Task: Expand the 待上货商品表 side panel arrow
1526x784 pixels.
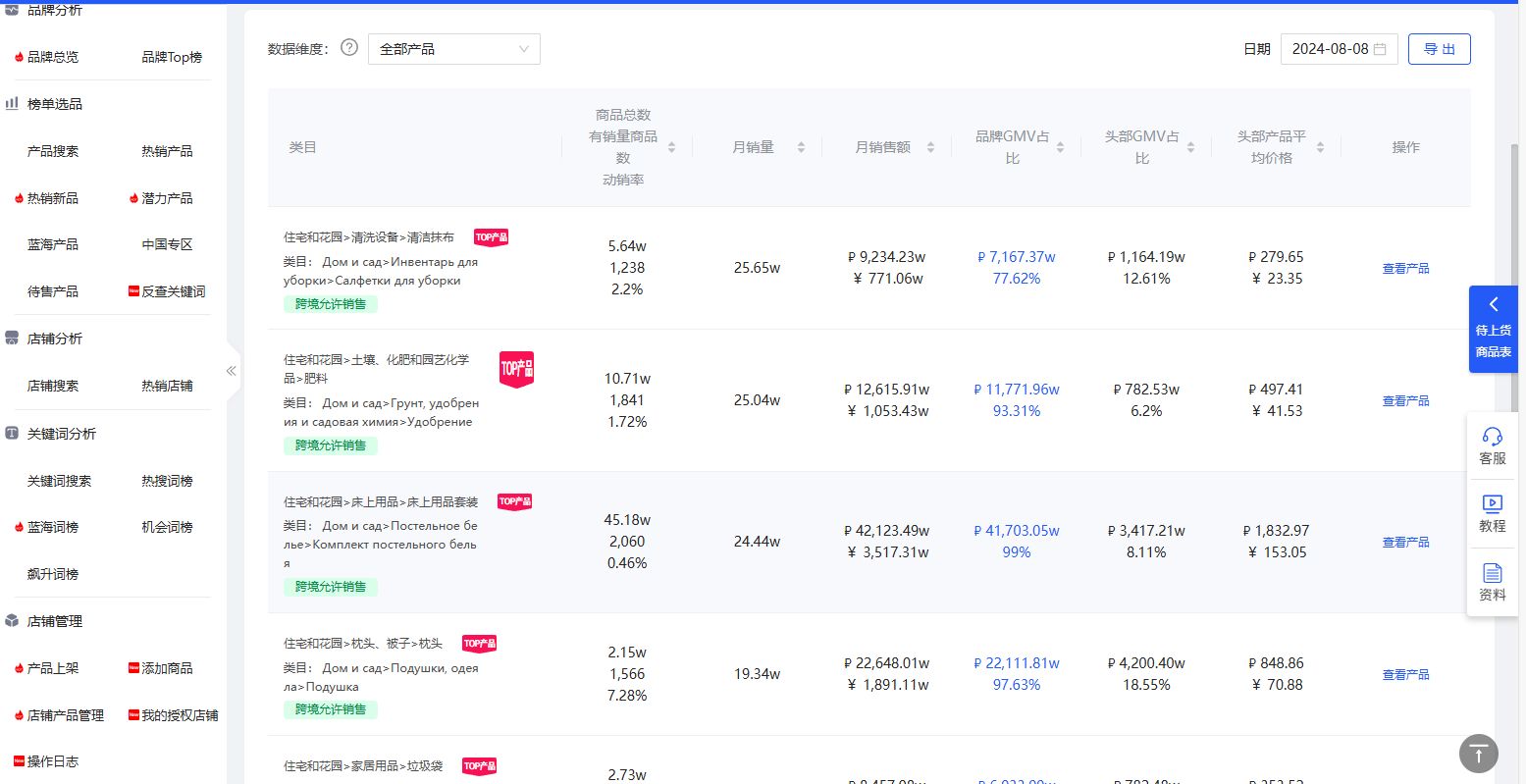Action: click(1494, 304)
